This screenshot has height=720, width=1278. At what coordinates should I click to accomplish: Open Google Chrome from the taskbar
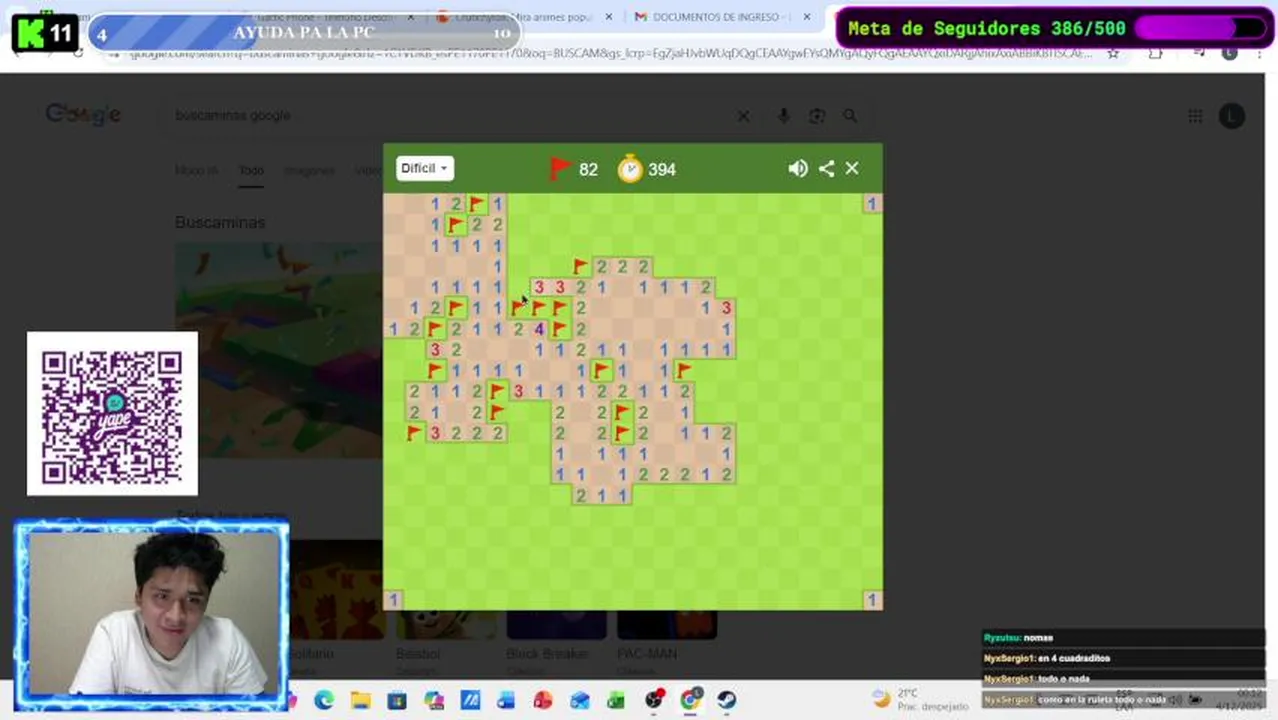point(690,700)
